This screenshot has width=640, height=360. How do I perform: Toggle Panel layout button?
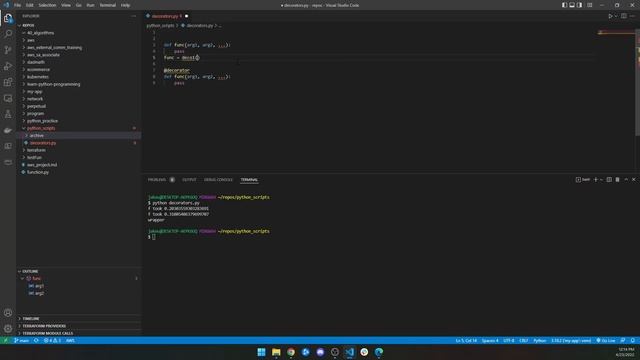click(572, 5)
